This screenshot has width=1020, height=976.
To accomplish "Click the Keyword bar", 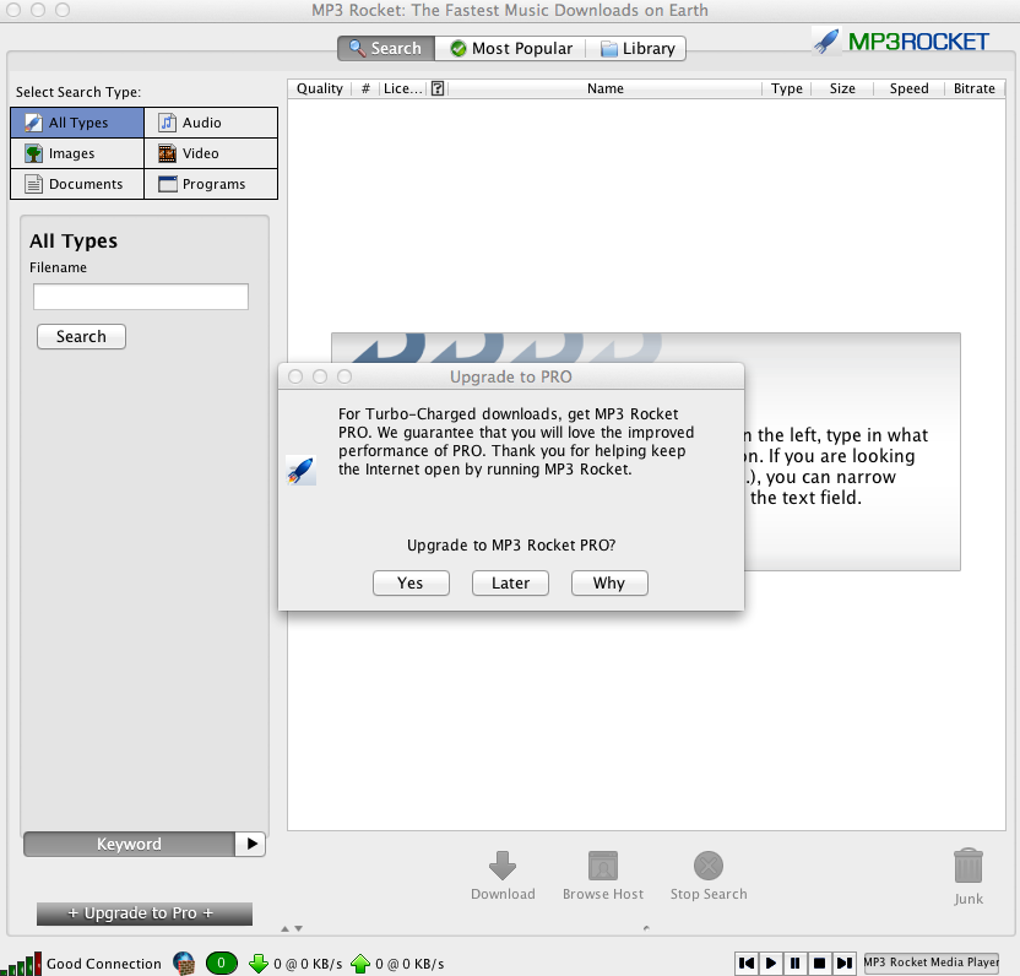I will click(x=129, y=844).
